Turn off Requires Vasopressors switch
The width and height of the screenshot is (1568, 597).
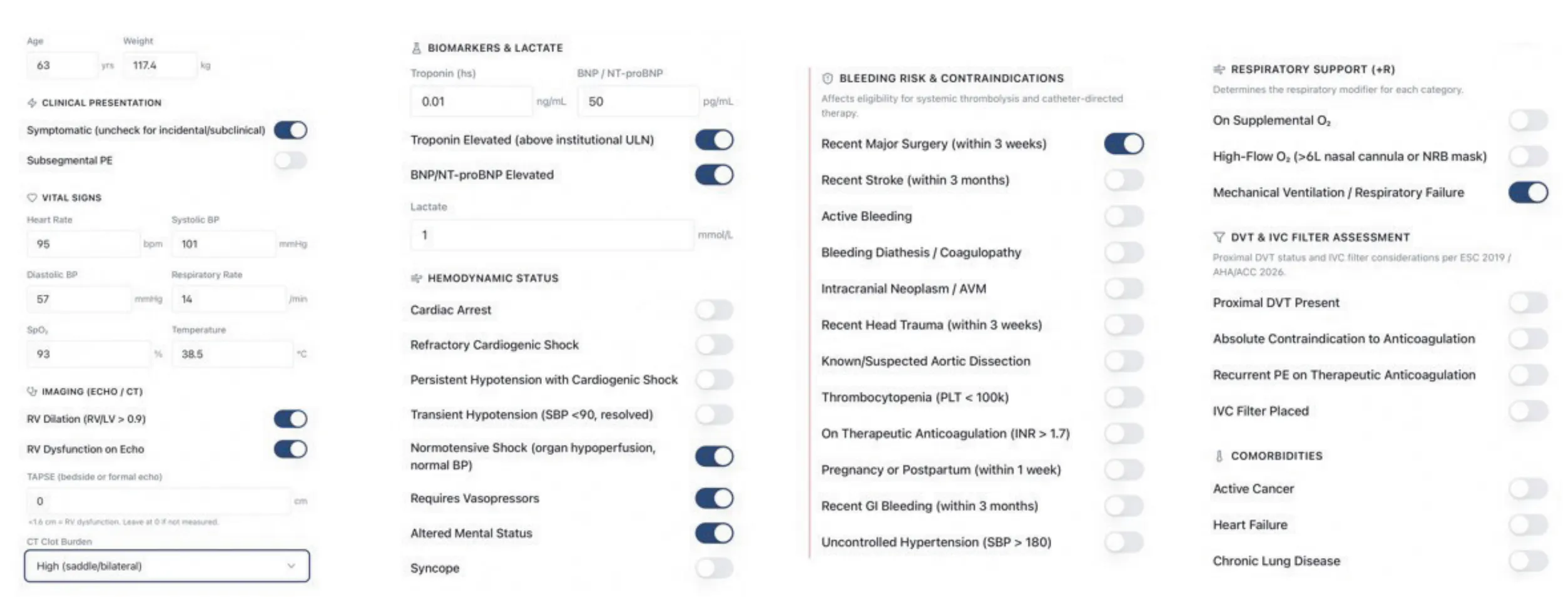714,498
